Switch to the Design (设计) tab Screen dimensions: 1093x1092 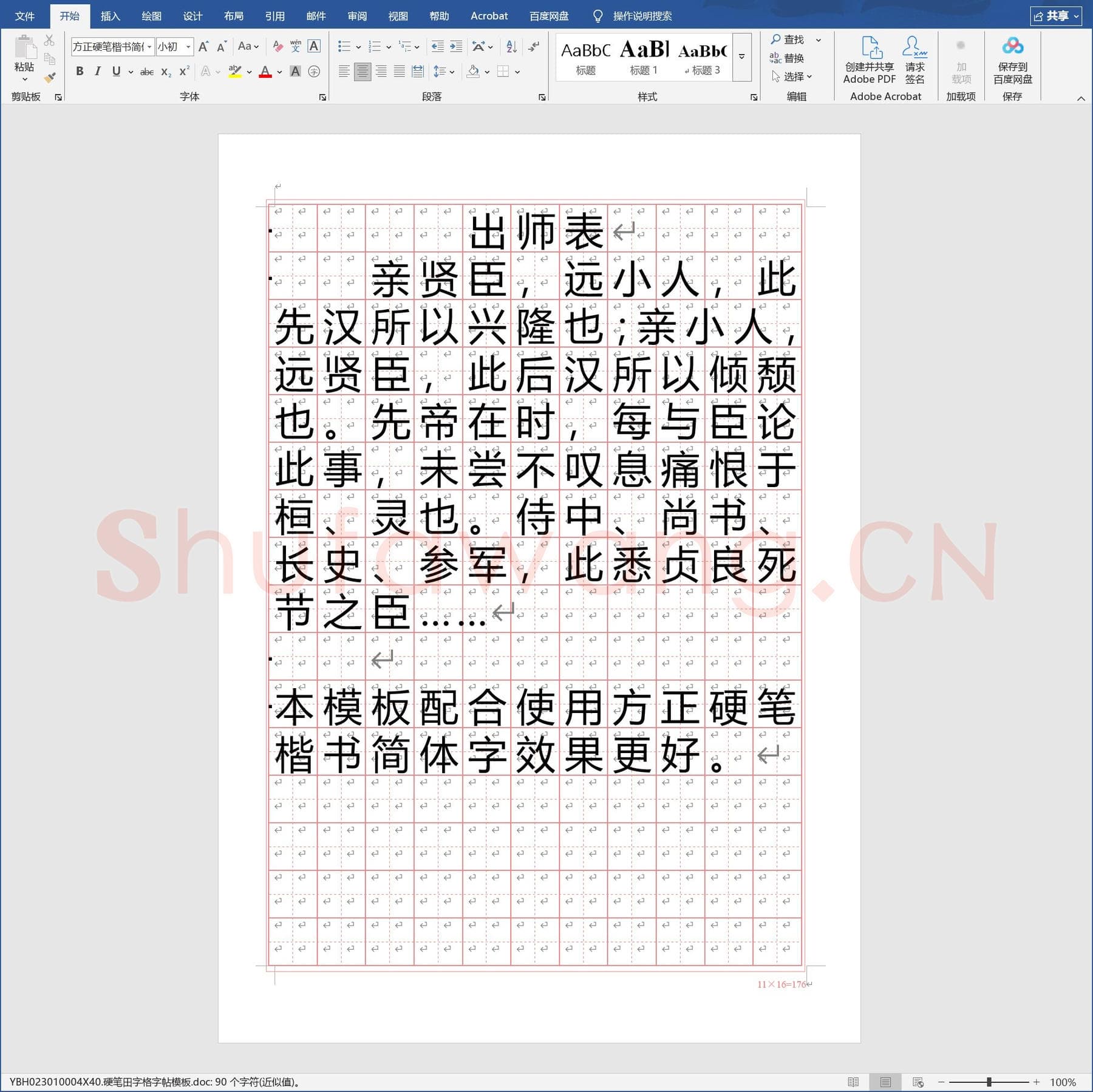point(192,16)
